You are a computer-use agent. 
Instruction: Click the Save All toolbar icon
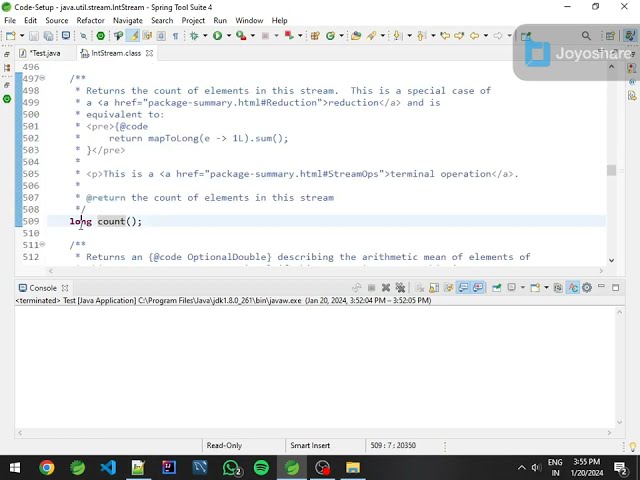point(48,36)
